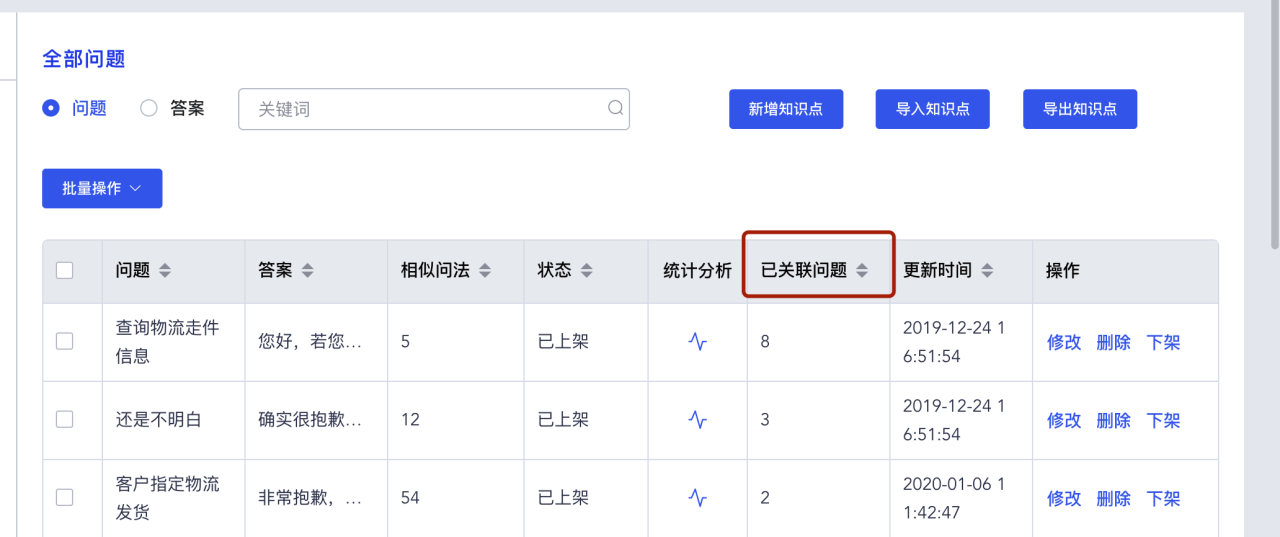Expand the 批量操作 dropdown
Viewport: 1280px width, 537px height.
[102, 188]
